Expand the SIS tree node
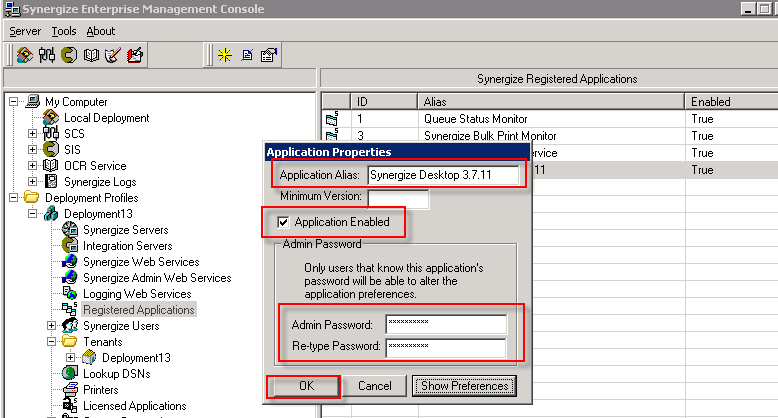Screen dimensions: 778x418 32,149
